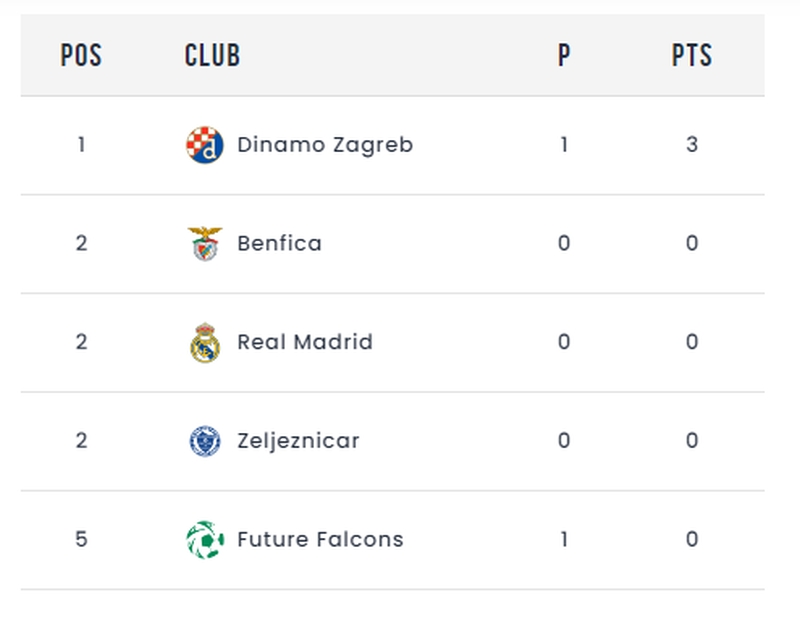The width and height of the screenshot is (800, 619).
Task: Sort by the P played header
Action: (x=564, y=55)
